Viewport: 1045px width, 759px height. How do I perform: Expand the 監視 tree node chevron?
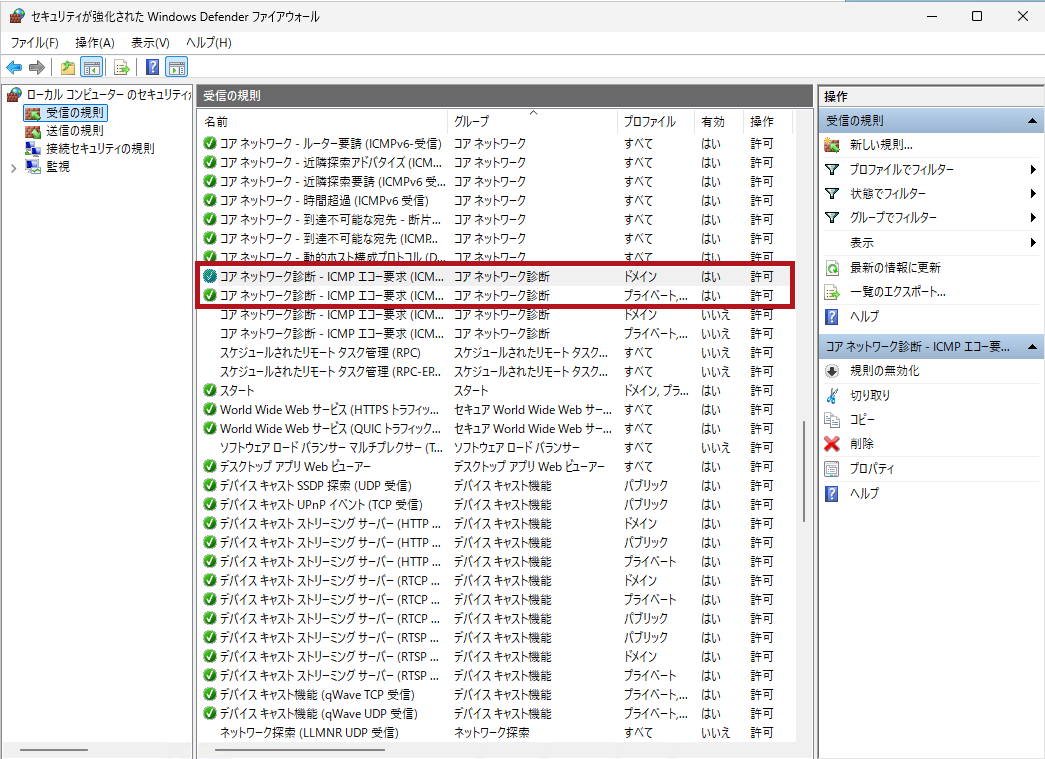pyautogui.click(x=13, y=167)
